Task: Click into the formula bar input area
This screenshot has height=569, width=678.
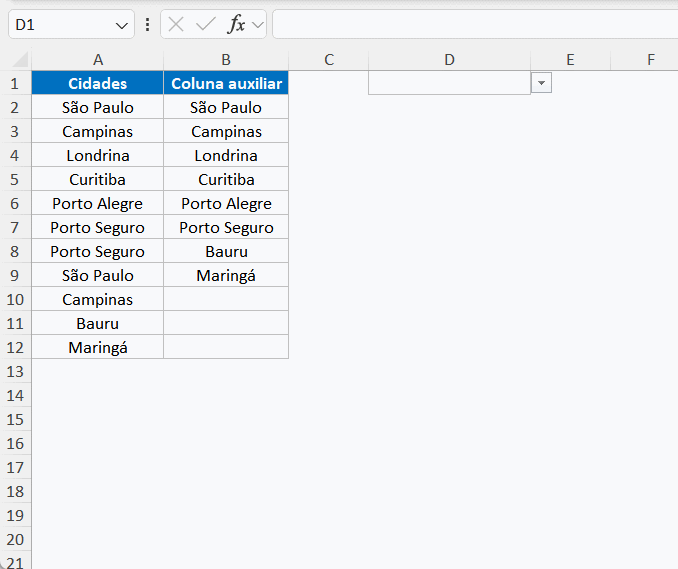Action: coord(470,25)
